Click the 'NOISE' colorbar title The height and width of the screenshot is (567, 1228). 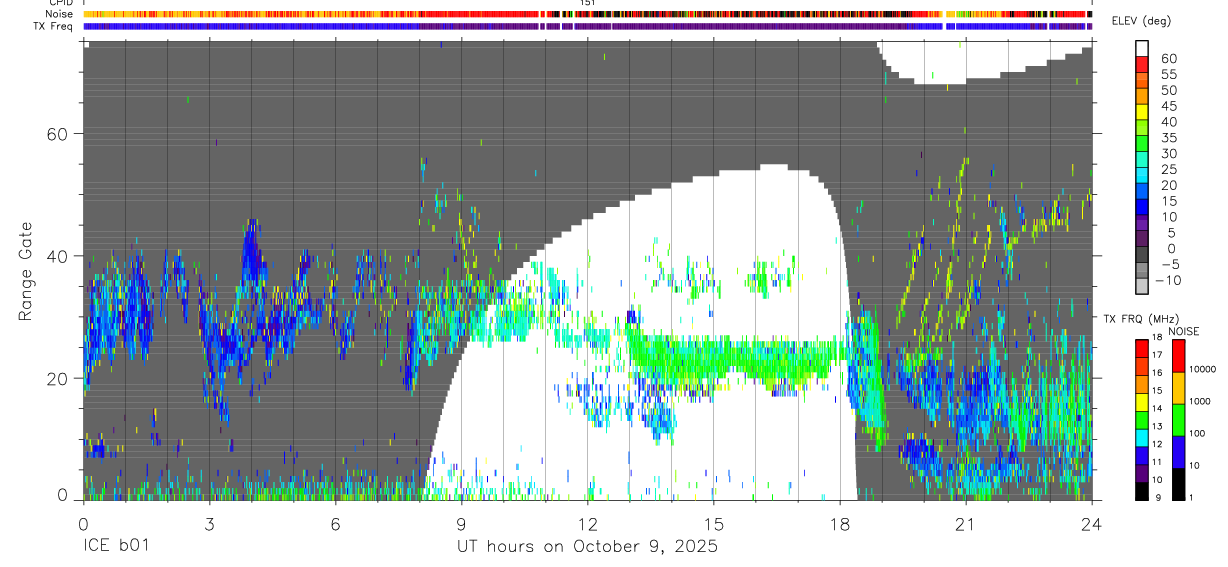click(1184, 331)
